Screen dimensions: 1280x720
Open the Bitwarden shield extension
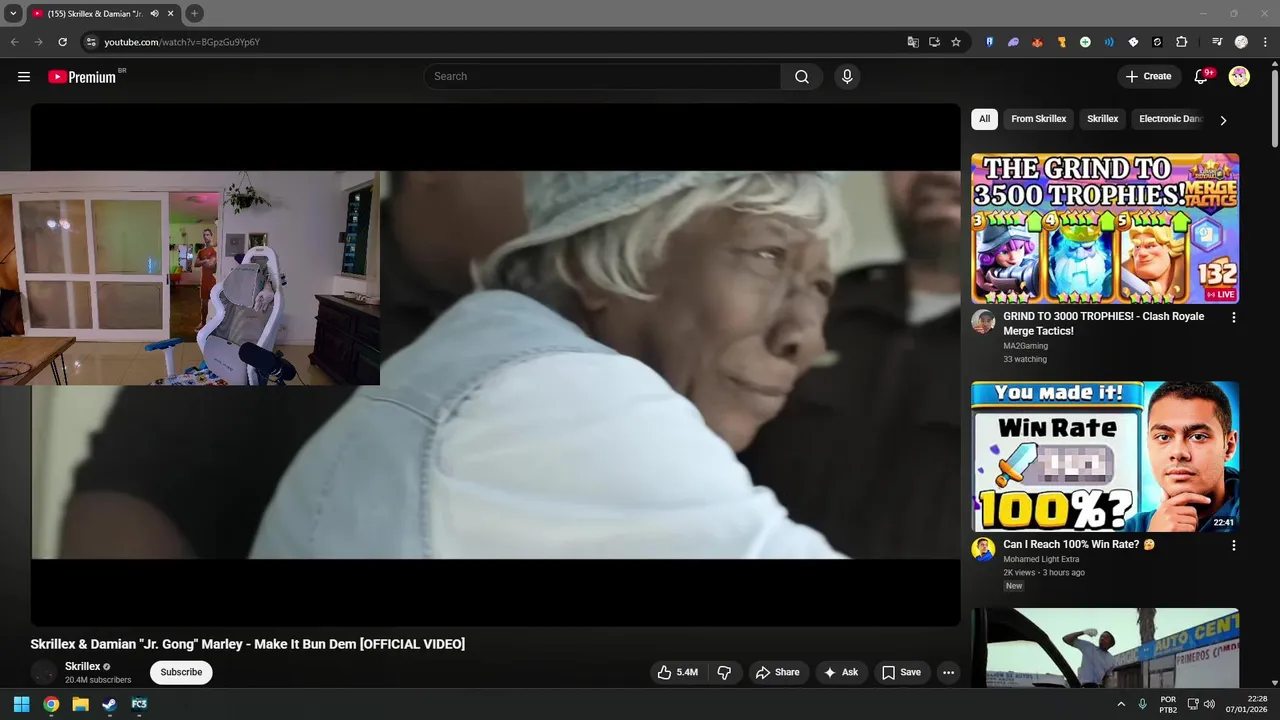click(989, 42)
